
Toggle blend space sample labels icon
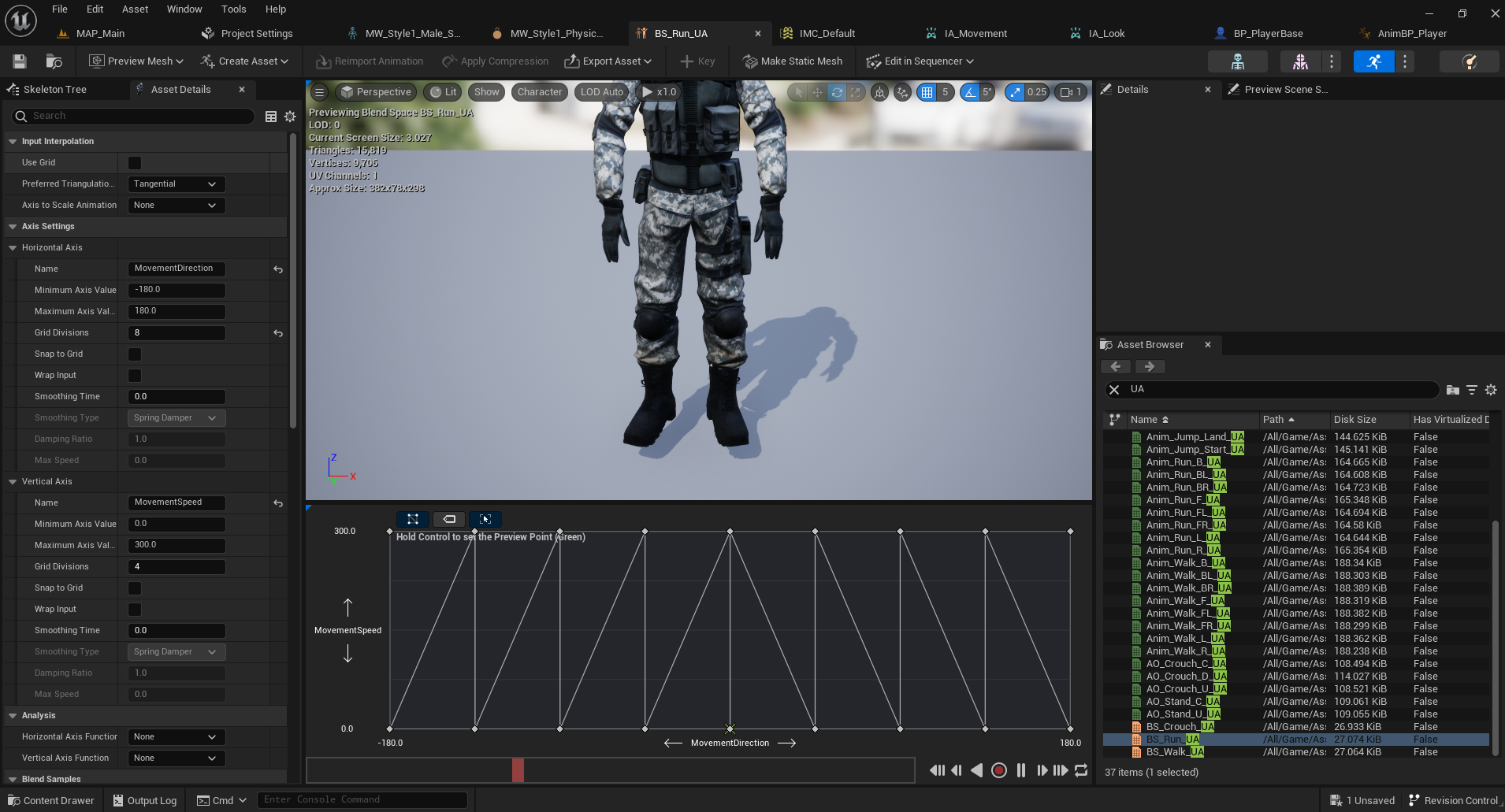pos(449,519)
